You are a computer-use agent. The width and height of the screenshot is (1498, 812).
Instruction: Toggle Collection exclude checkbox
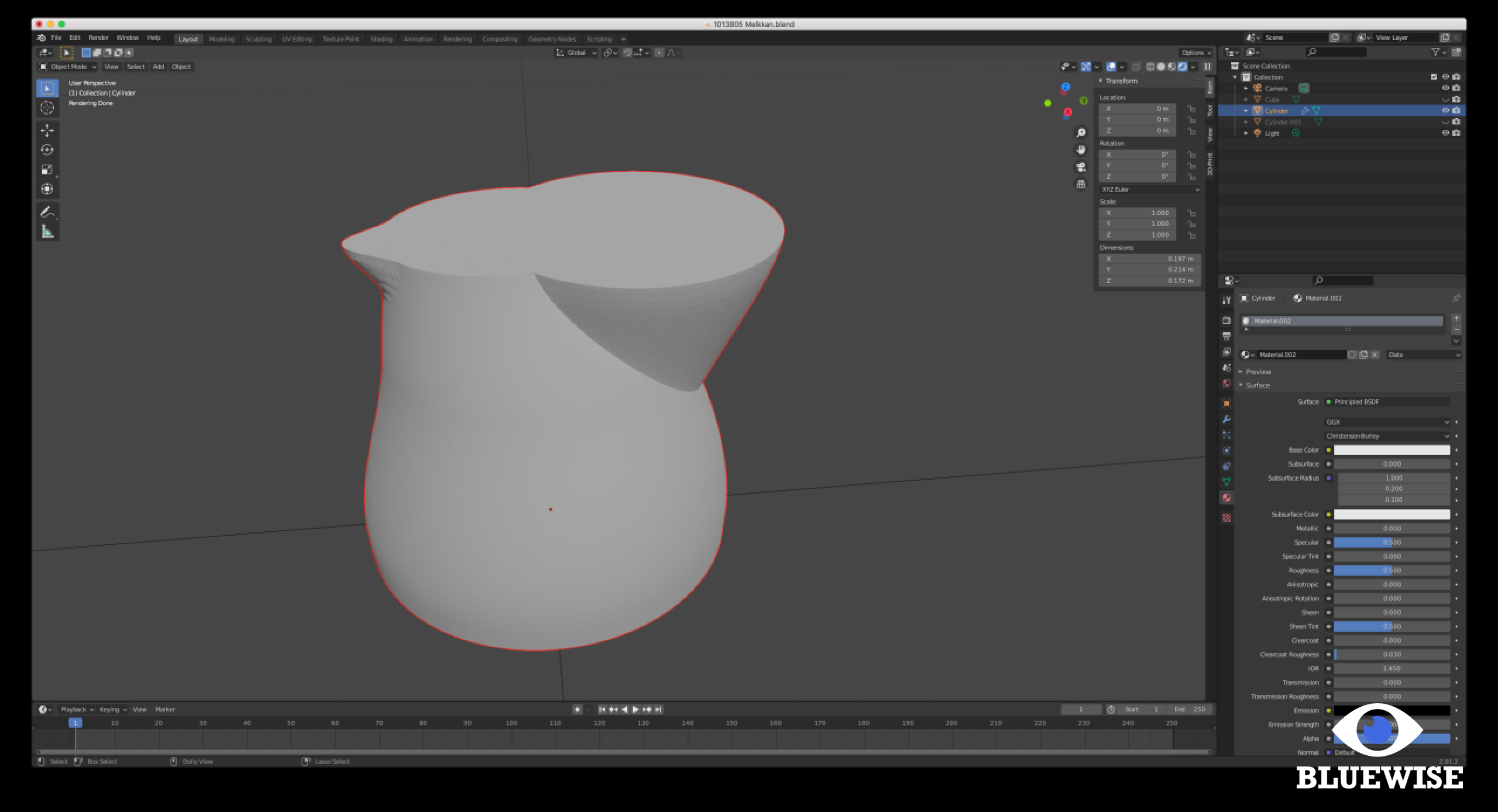click(x=1434, y=77)
